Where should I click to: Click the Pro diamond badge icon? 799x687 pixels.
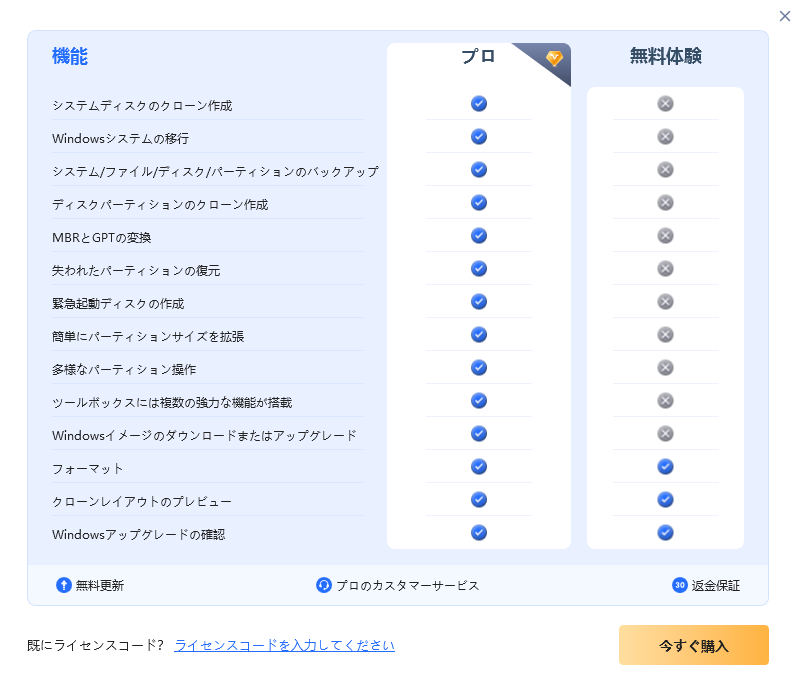click(554, 58)
